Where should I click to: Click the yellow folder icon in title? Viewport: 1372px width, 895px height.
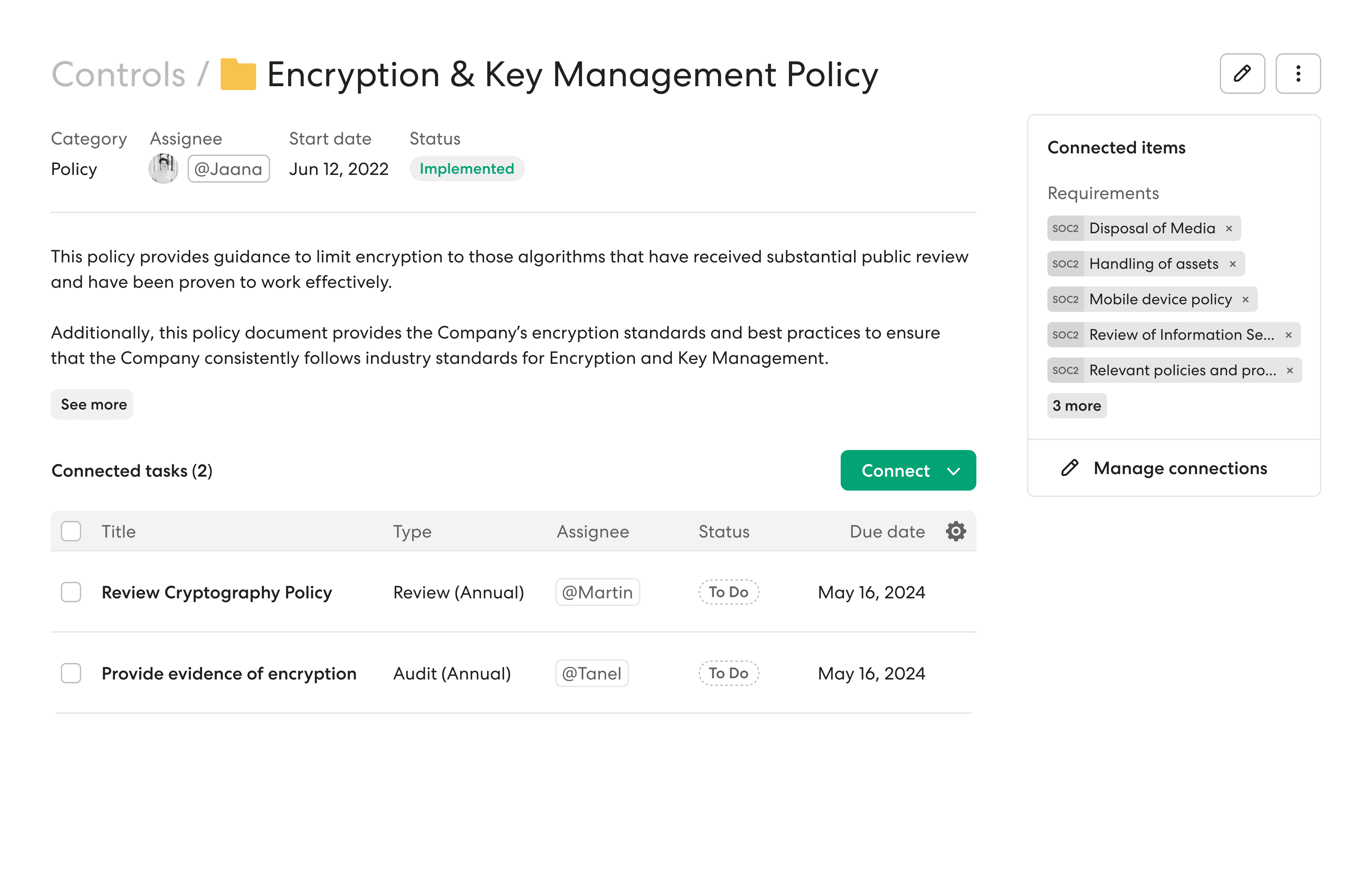[x=238, y=74]
